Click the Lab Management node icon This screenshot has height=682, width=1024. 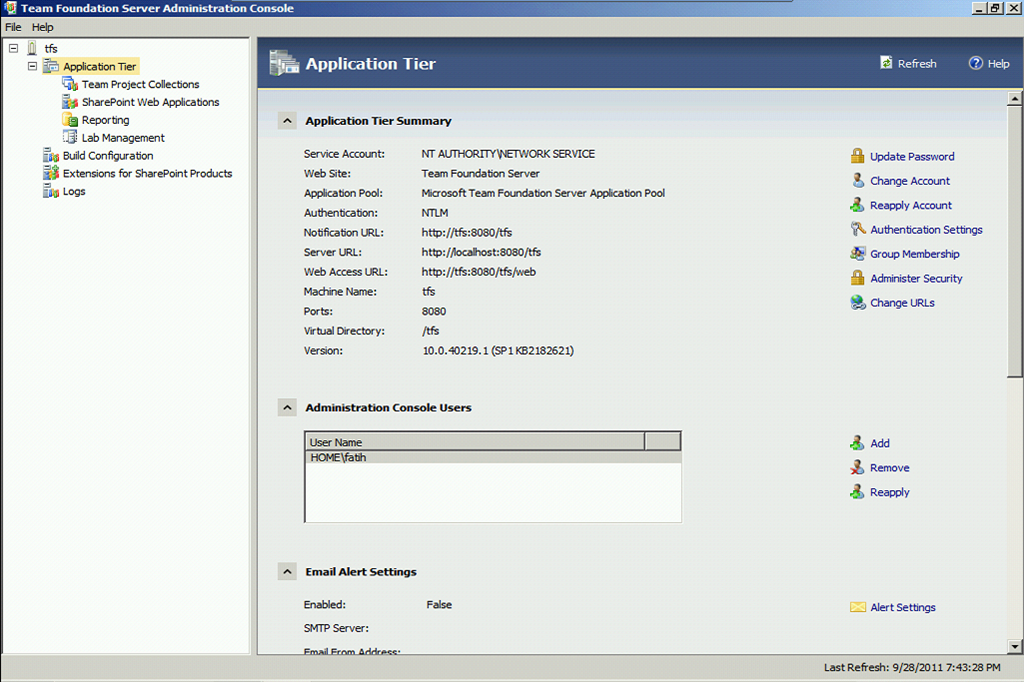click(70, 137)
